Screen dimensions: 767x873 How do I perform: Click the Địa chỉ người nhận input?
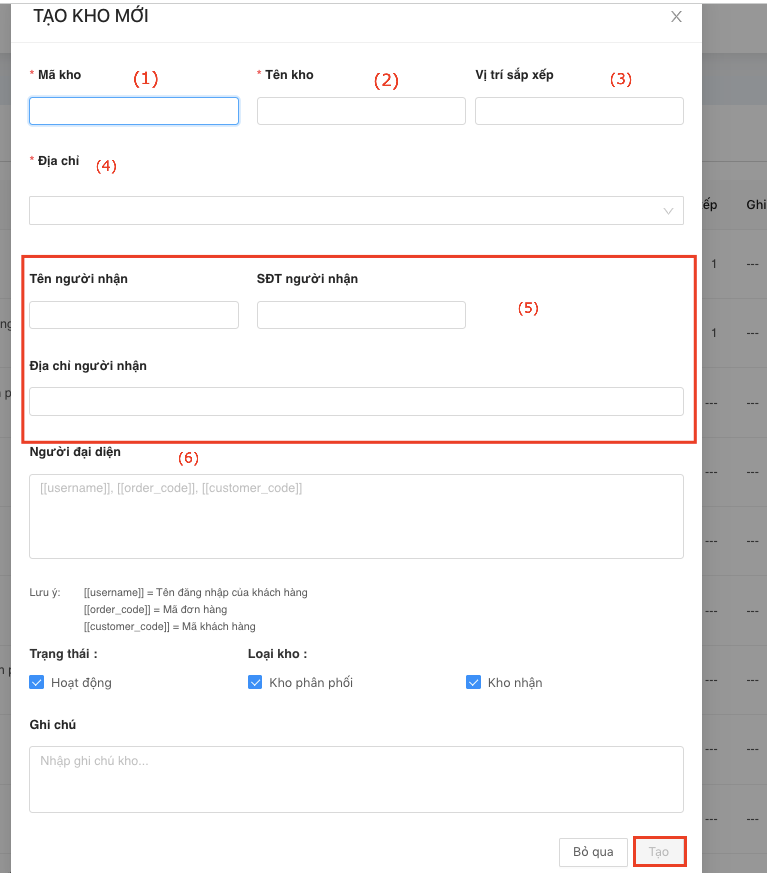point(356,401)
